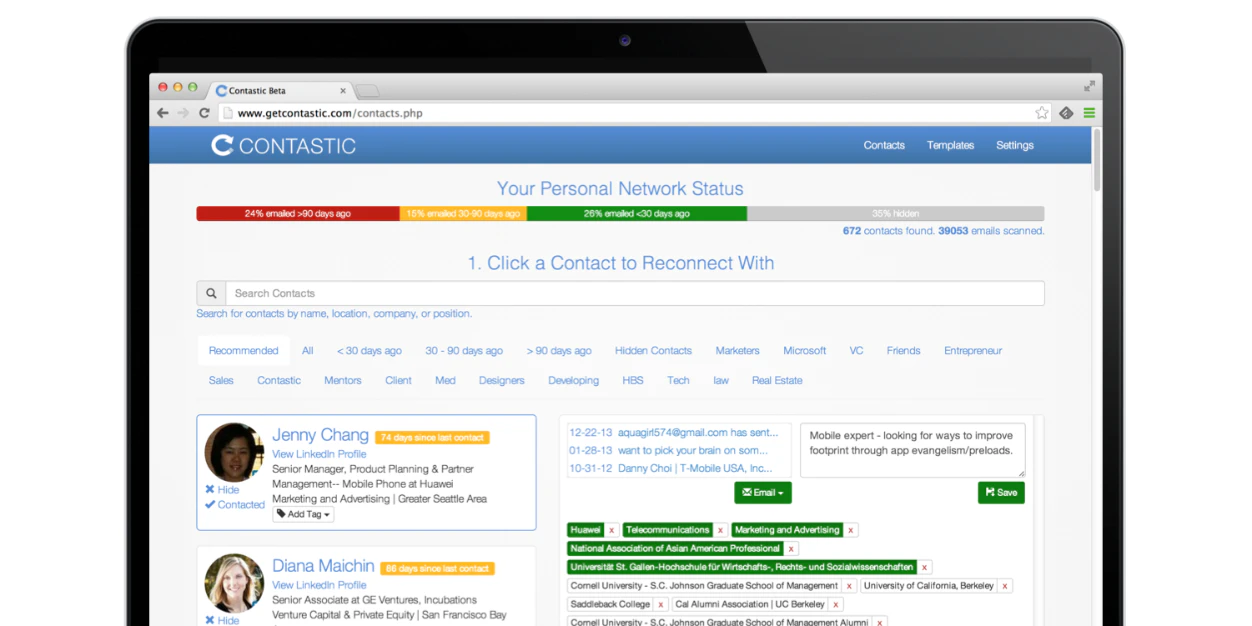
Task: Reload the page with the refresh icon
Action: 204,113
